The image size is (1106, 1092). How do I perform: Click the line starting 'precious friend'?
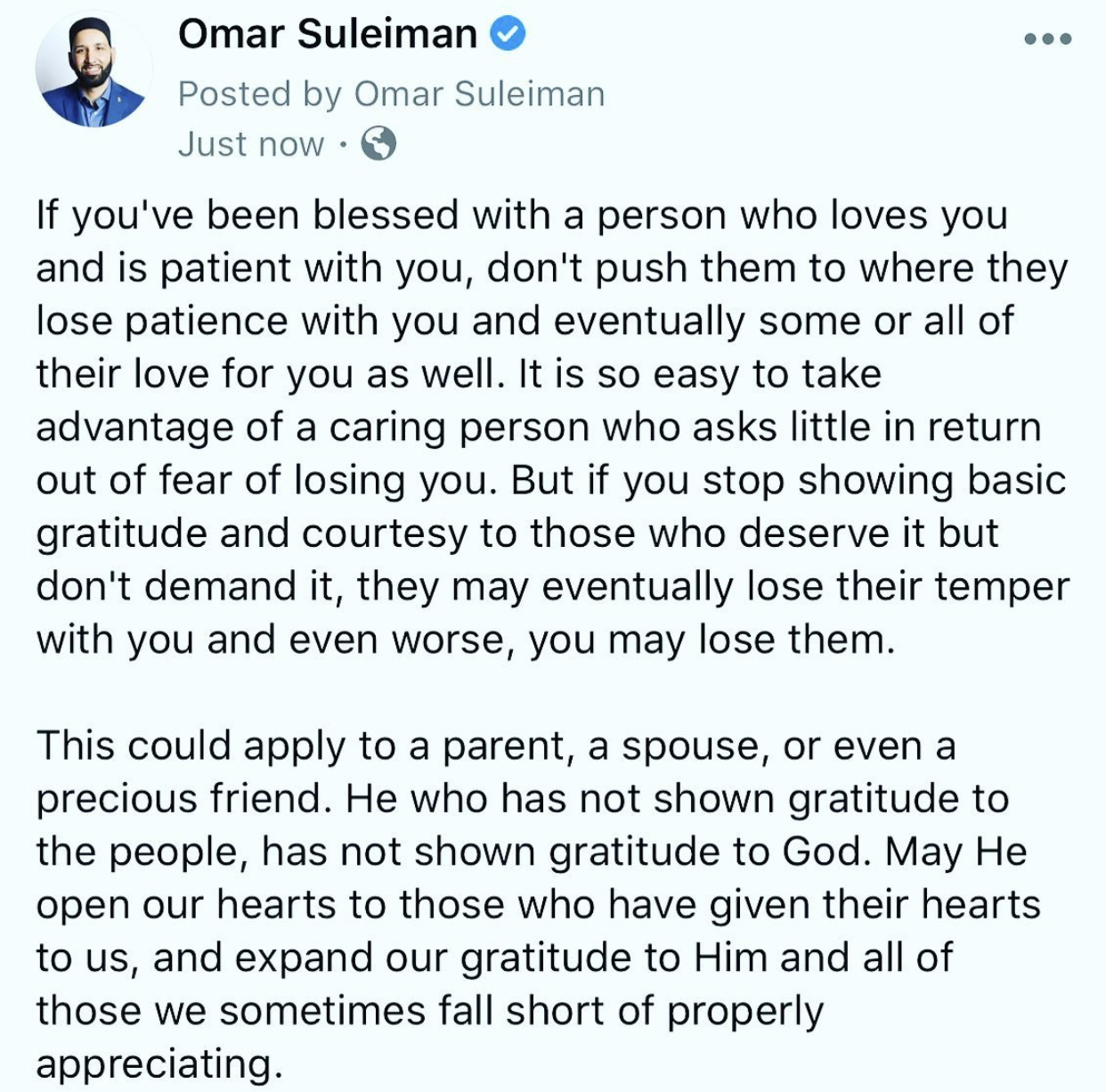click(523, 799)
